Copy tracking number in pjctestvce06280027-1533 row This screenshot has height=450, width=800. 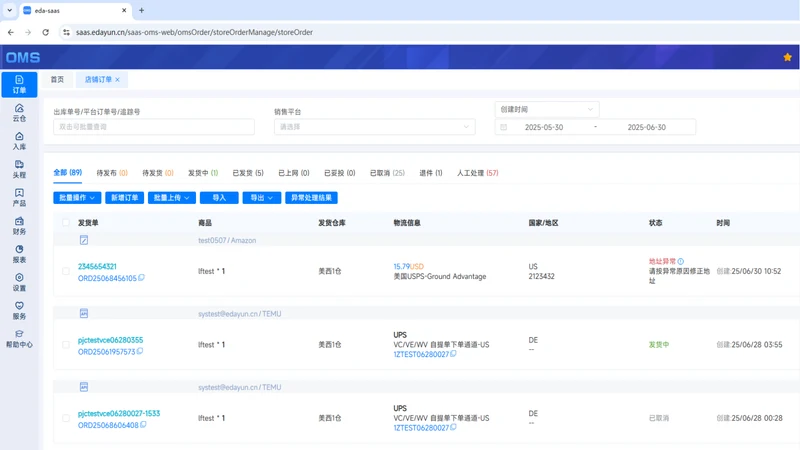tap(453, 427)
